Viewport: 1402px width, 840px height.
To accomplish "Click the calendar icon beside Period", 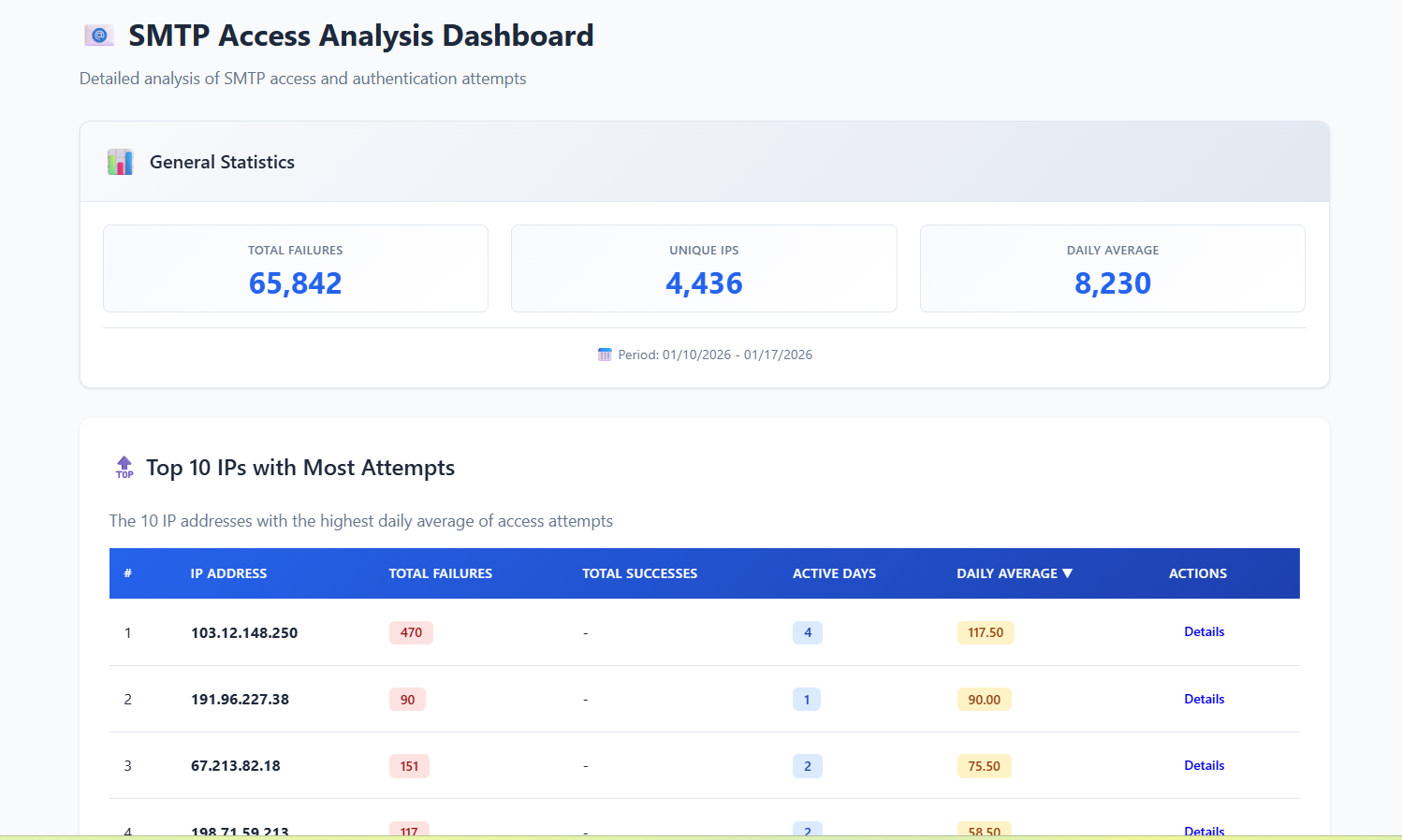I will (605, 355).
